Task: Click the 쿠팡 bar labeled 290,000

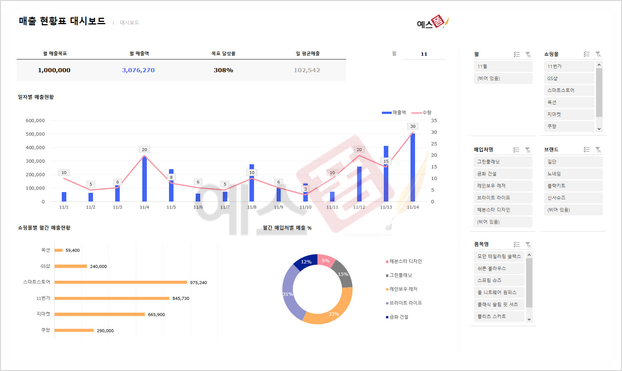Action: point(74,330)
